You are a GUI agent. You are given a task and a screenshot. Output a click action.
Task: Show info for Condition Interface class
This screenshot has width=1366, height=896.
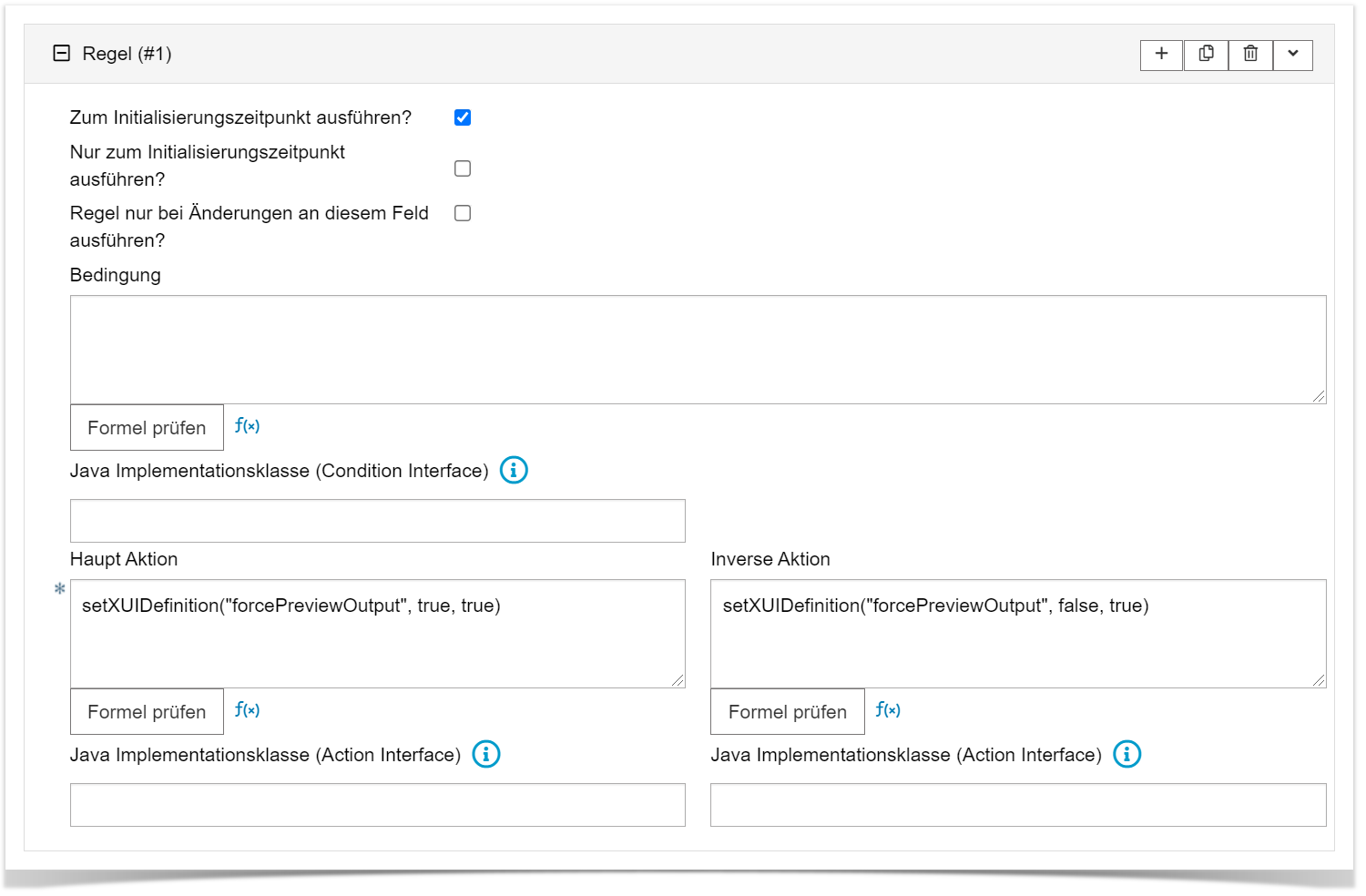[514, 471]
